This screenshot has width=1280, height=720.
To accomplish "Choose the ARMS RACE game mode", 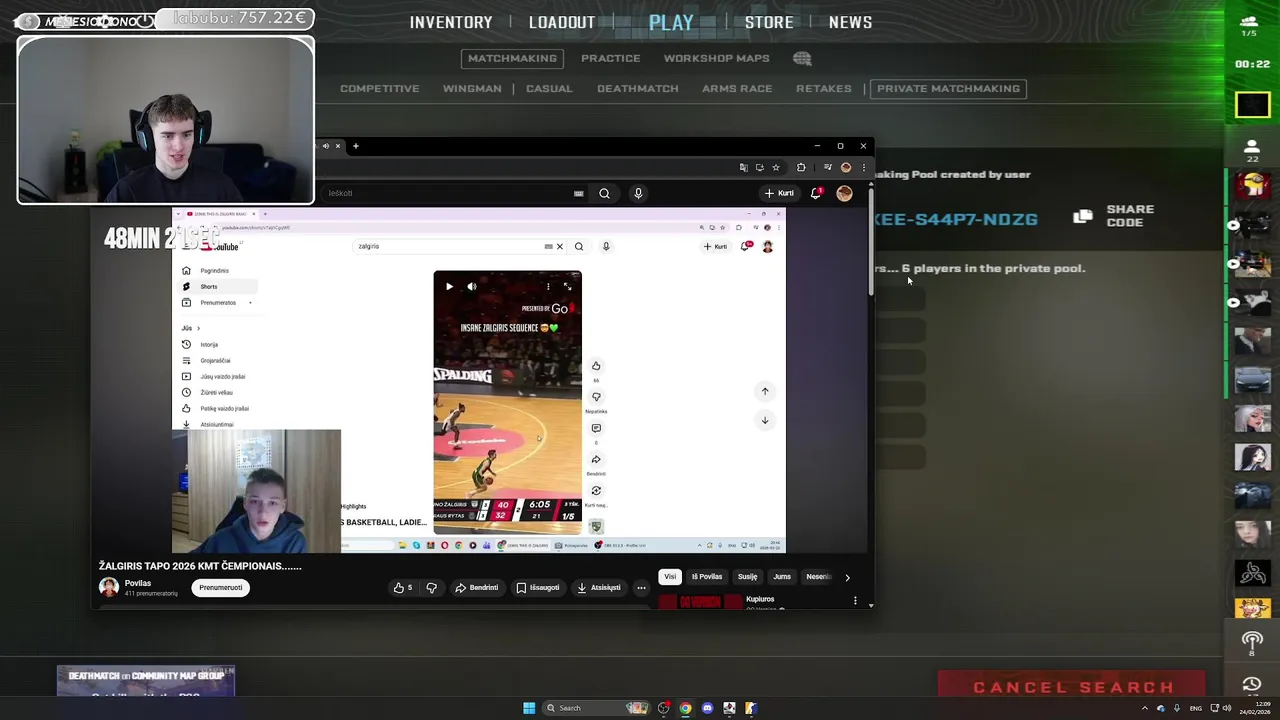I will click(x=737, y=88).
